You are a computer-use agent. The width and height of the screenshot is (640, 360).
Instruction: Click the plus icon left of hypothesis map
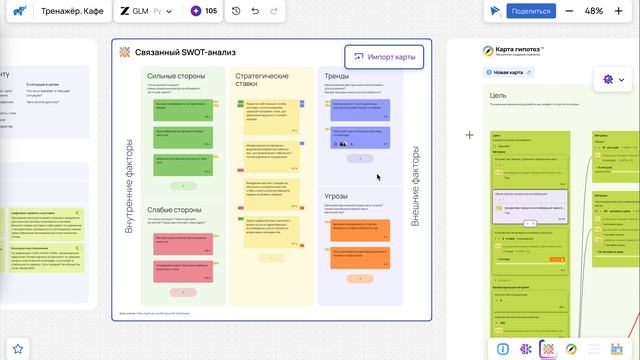[x=469, y=135]
